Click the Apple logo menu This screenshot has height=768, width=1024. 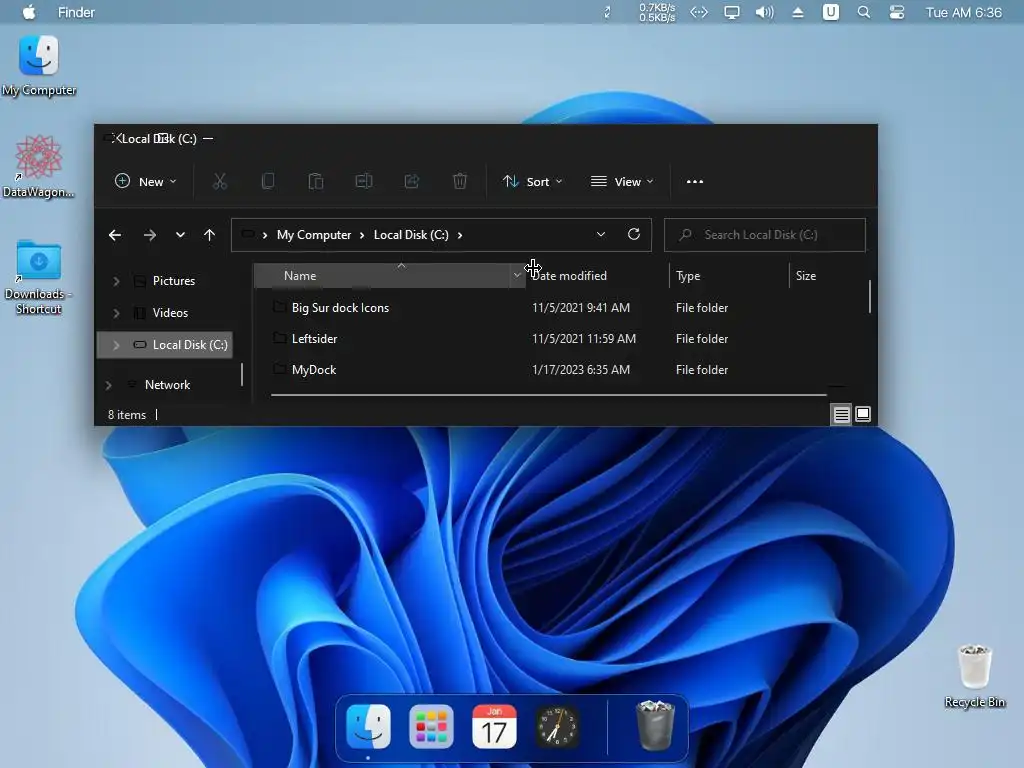(x=29, y=12)
